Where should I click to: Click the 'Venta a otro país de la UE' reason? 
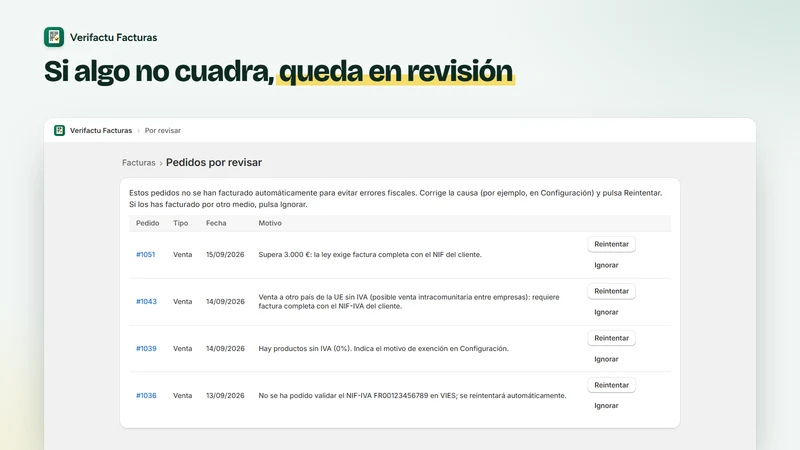(x=409, y=302)
